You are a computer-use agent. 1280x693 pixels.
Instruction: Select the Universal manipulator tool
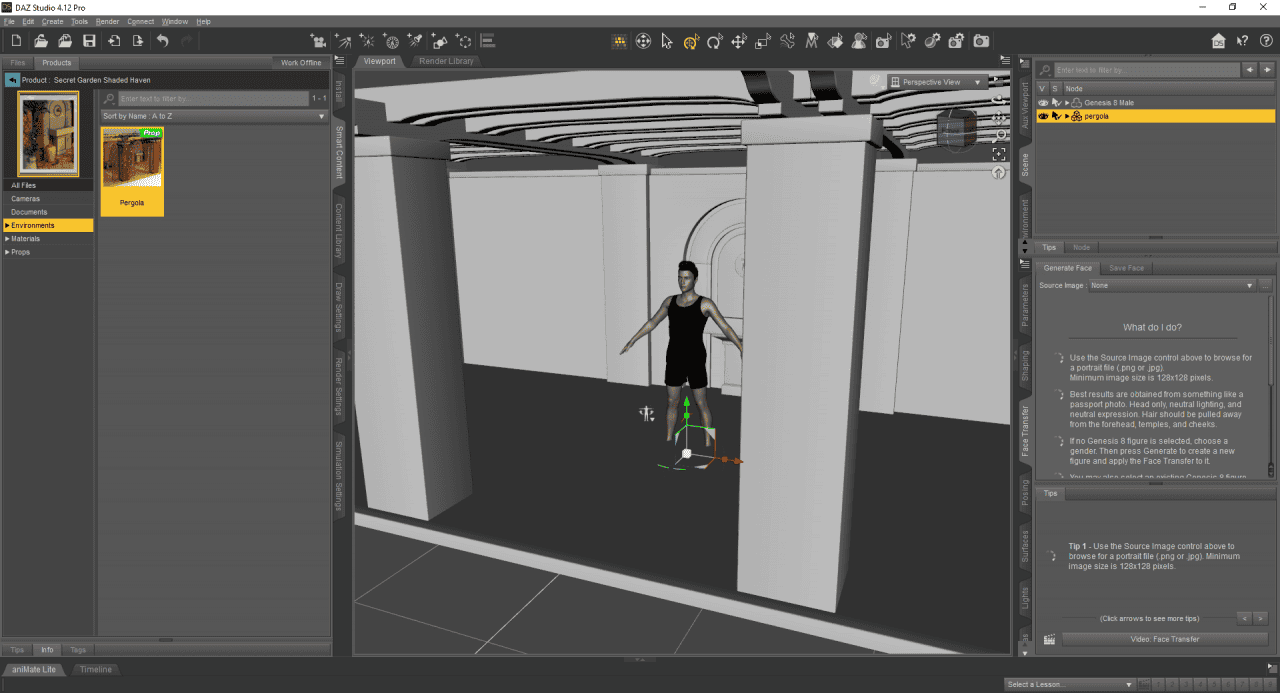coord(691,41)
